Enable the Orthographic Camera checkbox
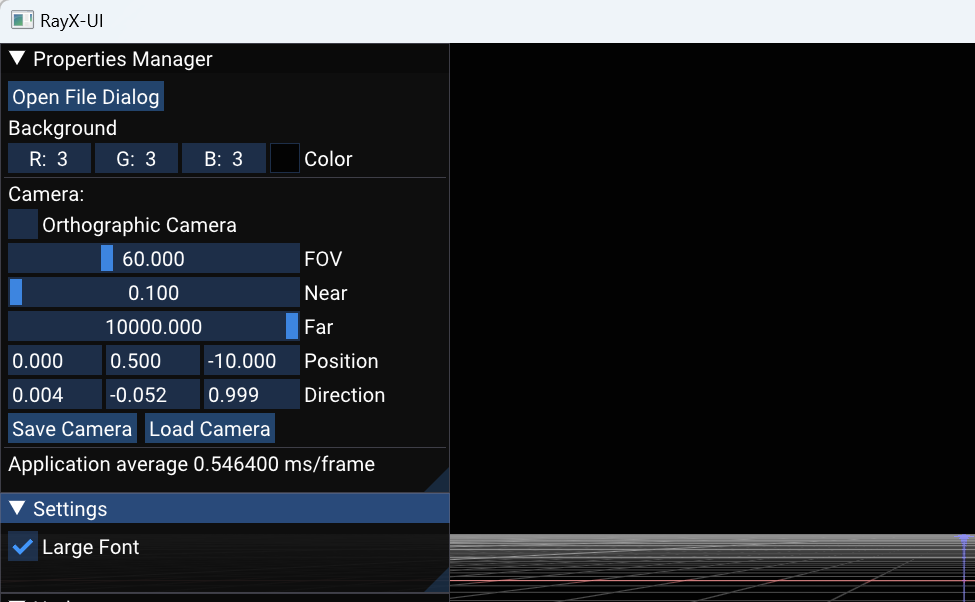This screenshot has height=602, width=975. pos(23,225)
